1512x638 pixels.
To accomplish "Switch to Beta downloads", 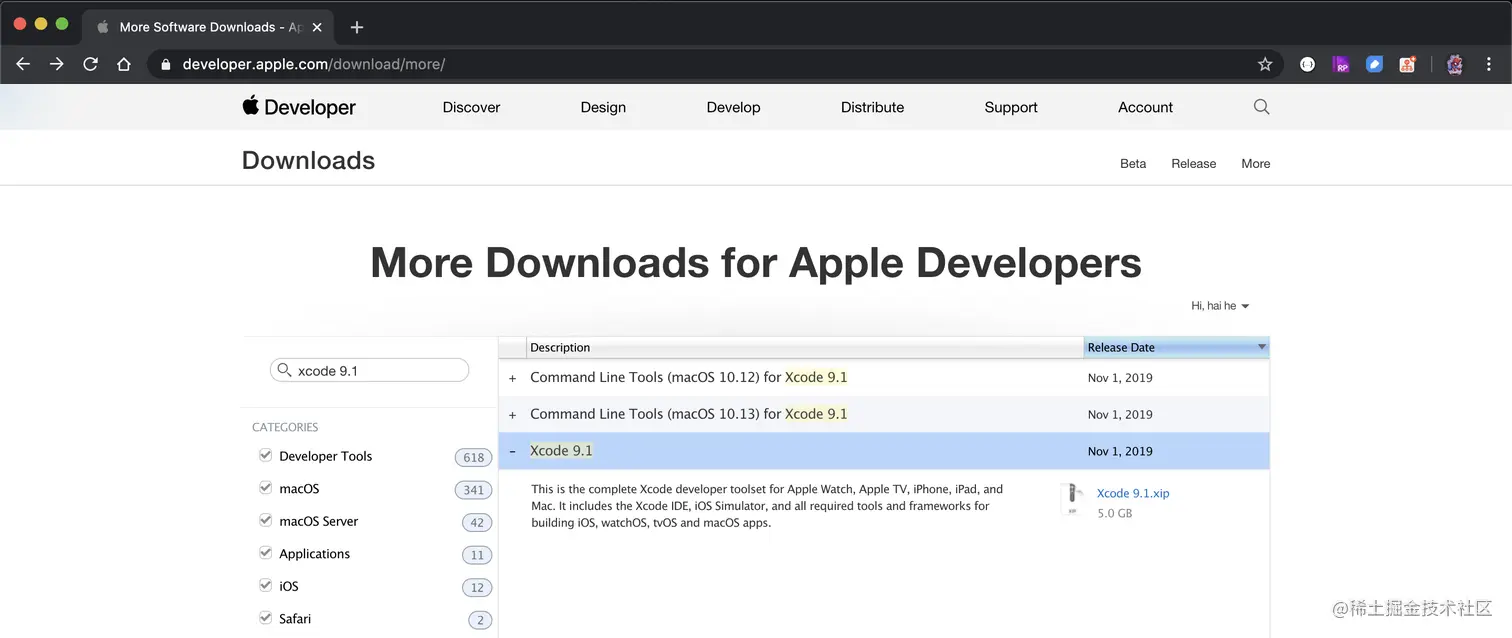I will pyautogui.click(x=1133, y=164).
